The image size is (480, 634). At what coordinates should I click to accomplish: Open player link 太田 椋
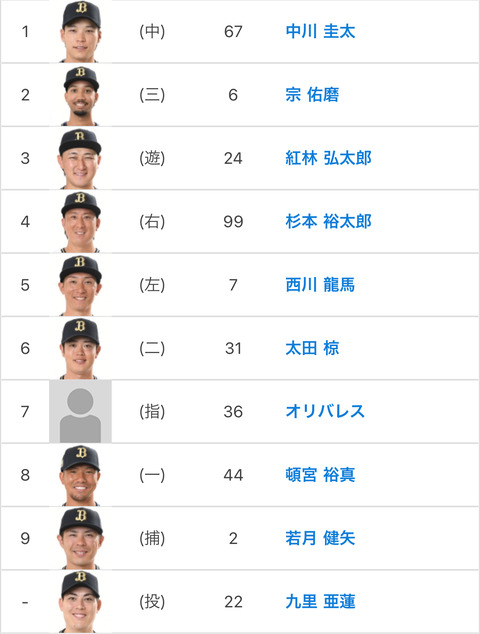tap(312, 348)
